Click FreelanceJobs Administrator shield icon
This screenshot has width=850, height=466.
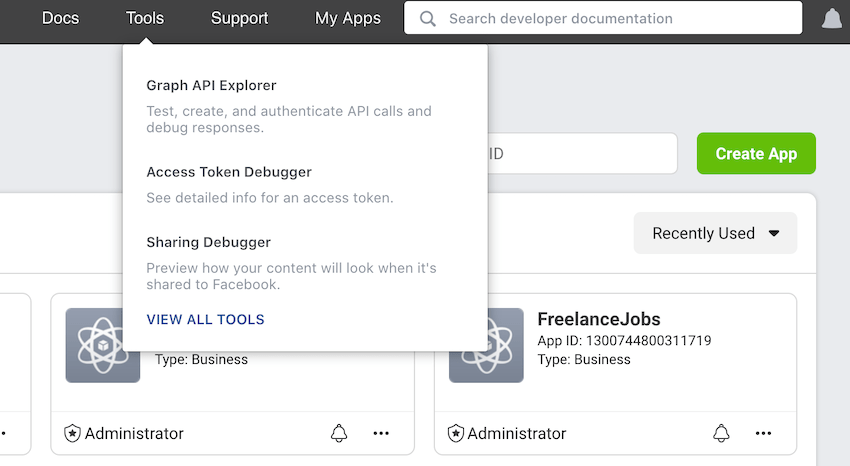click(456, 433)
